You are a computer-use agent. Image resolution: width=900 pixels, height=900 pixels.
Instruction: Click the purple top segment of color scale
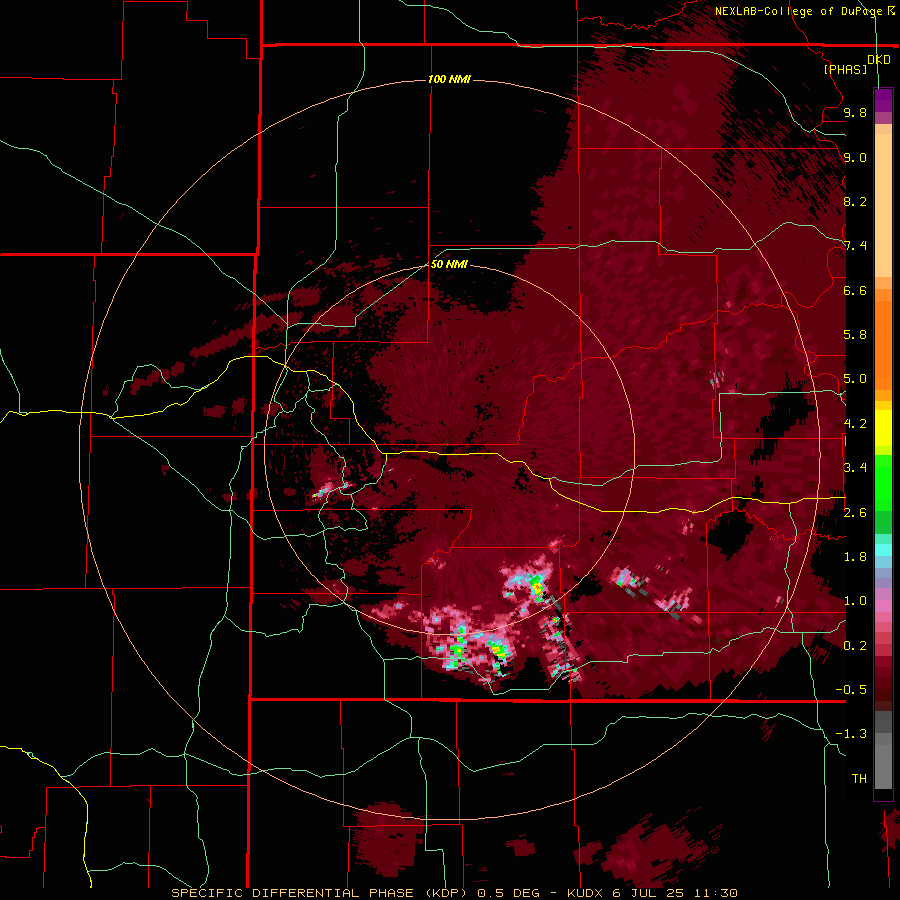tap(883, 100)
